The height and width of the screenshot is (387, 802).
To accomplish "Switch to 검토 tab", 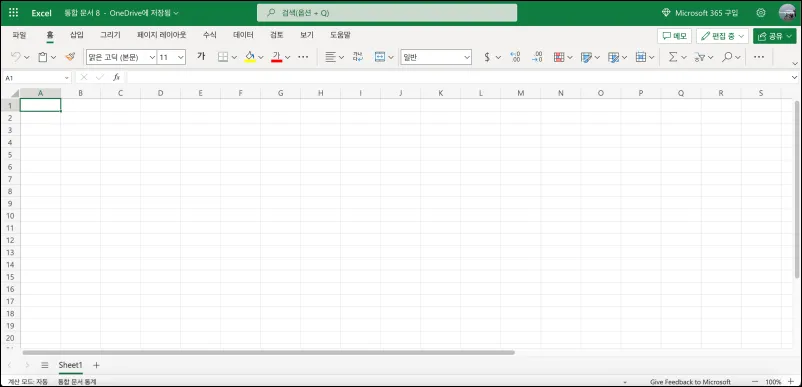I will click(277, 35).
